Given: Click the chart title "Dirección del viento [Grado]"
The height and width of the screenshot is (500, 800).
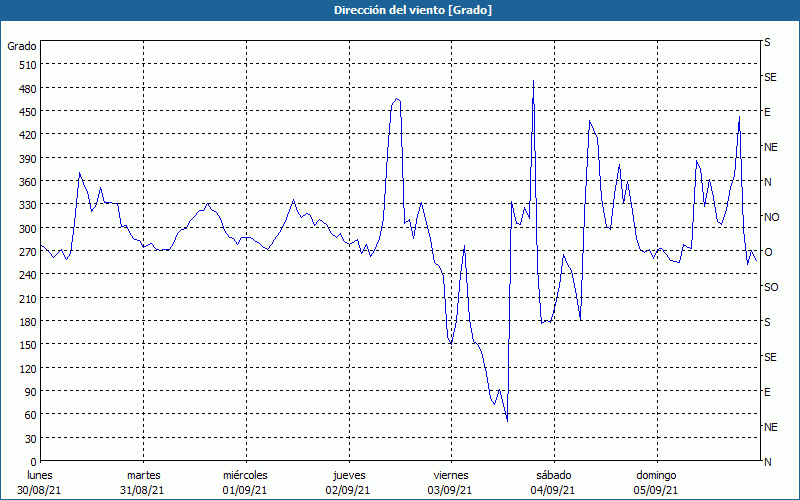Looking at the screenshot, I should (x=413, y=10).
